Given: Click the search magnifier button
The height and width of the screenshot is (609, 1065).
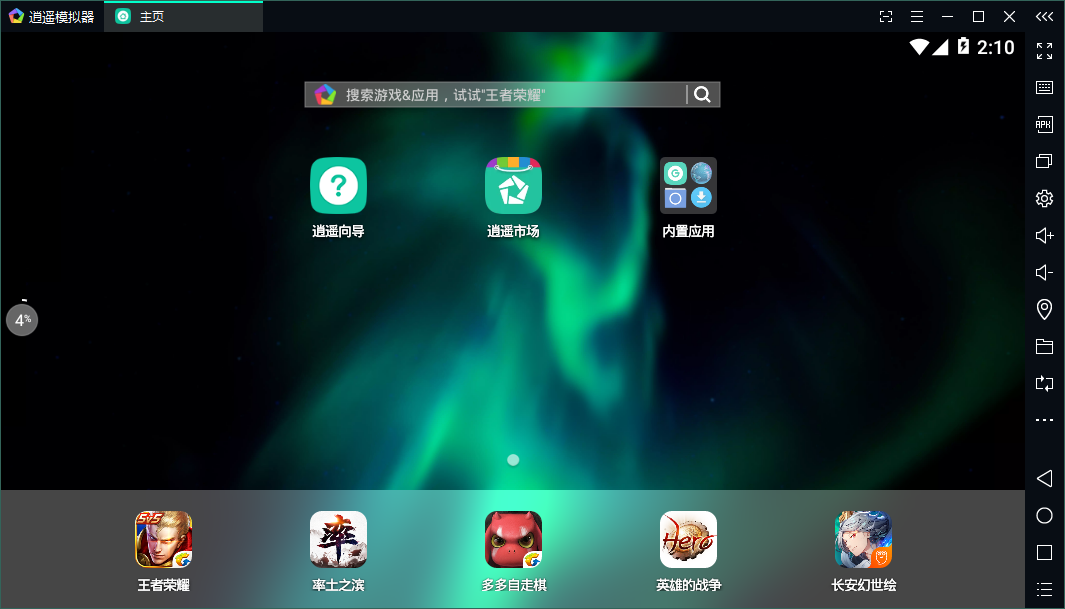Looking at the screenshot, I should (x=703, y=95).
